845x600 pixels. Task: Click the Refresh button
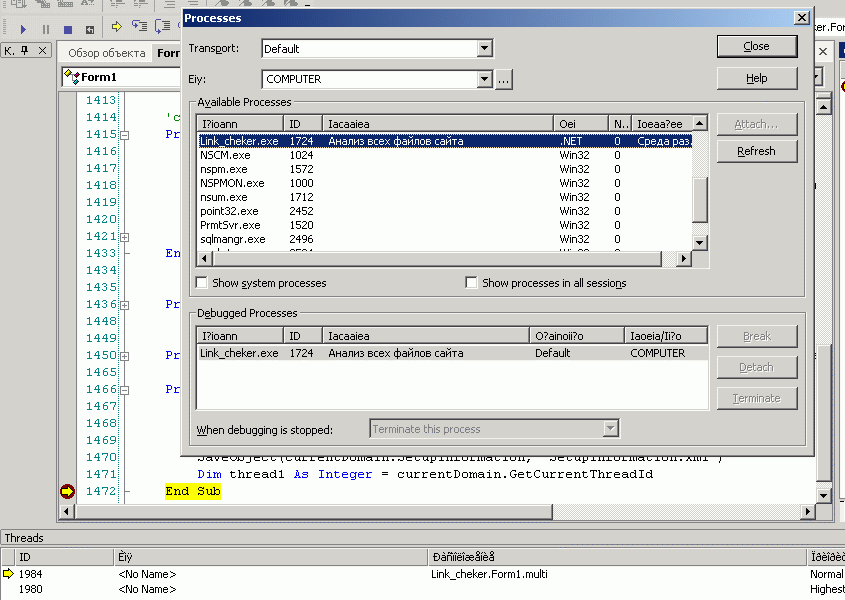pos(757,151)
